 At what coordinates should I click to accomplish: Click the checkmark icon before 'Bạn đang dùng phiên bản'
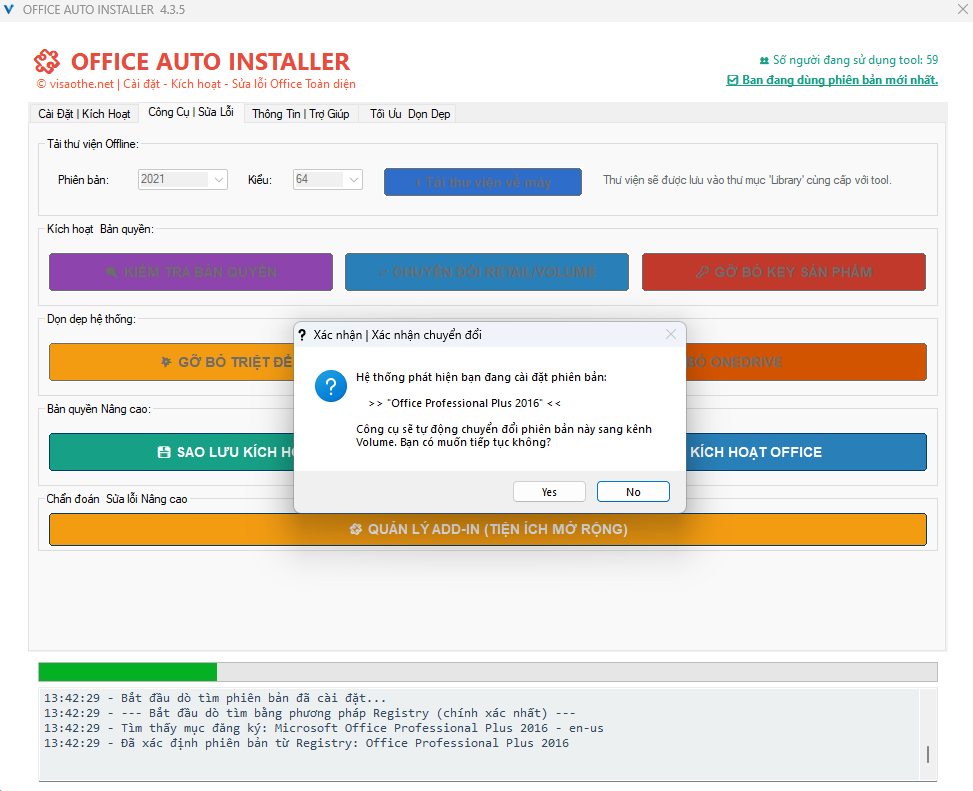732,80
